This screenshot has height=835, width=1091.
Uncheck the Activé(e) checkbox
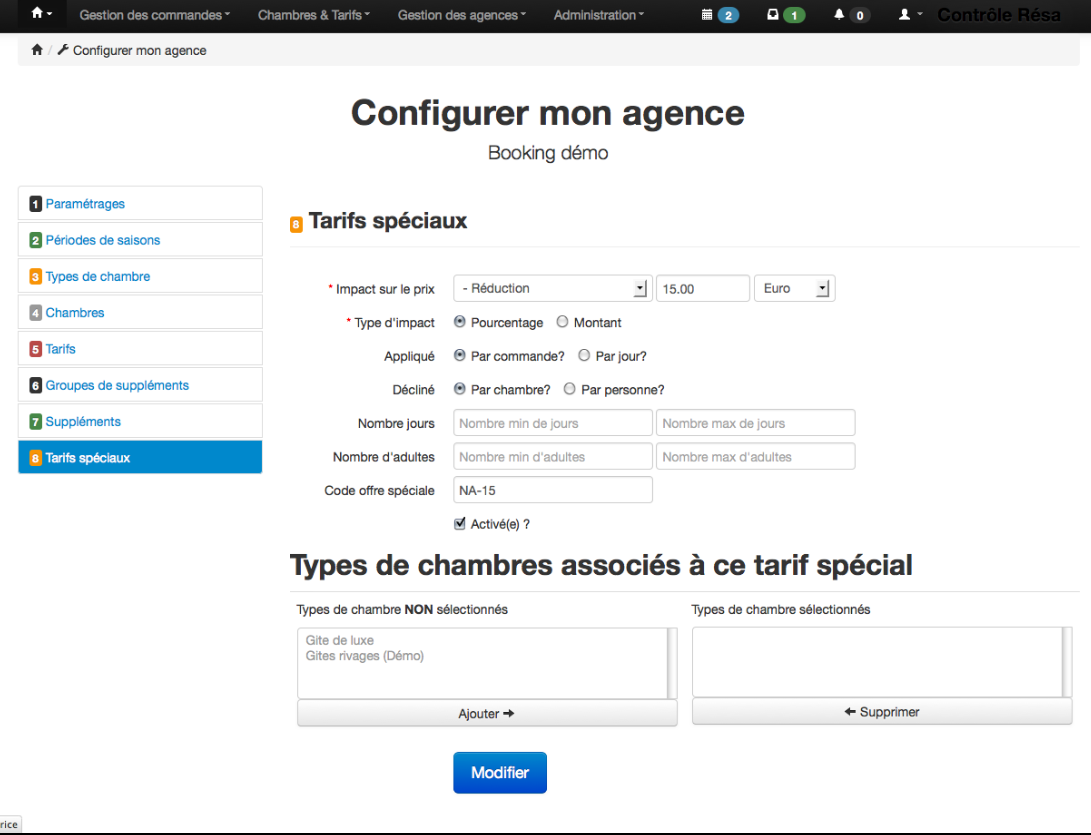[x=459, y=523]
